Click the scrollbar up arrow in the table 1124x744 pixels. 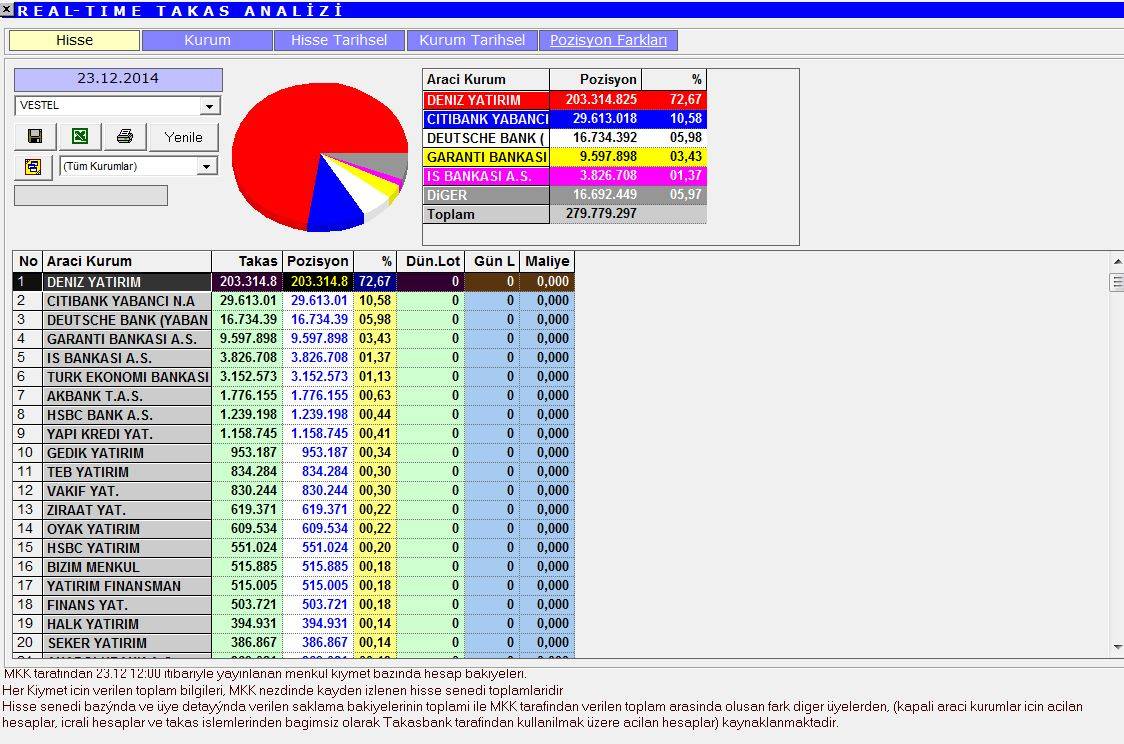point(1116,263)
